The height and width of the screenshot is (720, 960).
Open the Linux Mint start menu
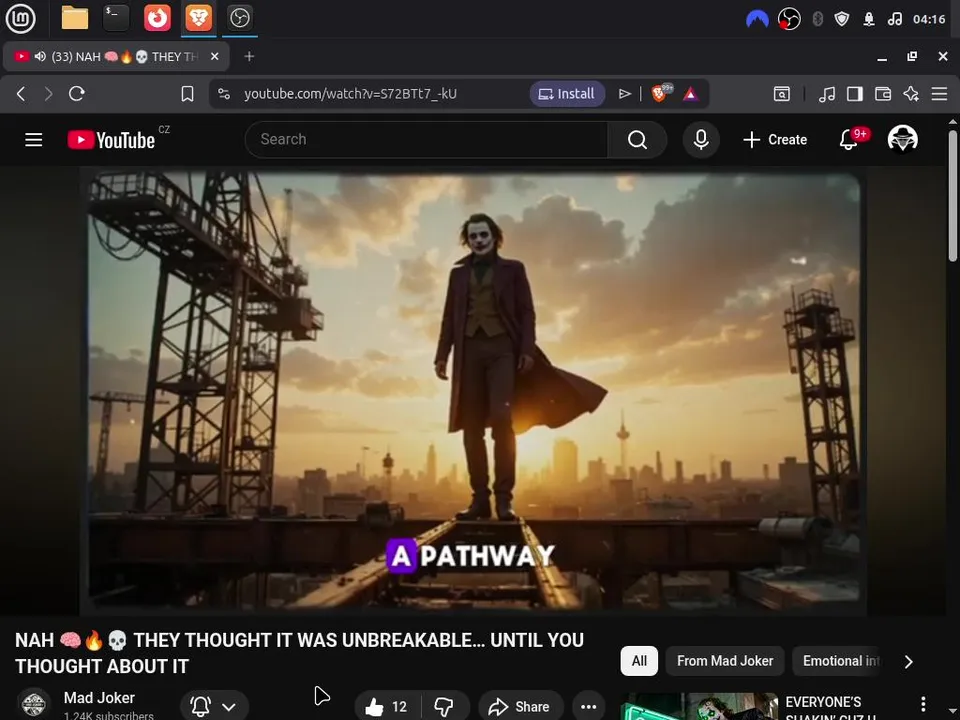[20, 18]
